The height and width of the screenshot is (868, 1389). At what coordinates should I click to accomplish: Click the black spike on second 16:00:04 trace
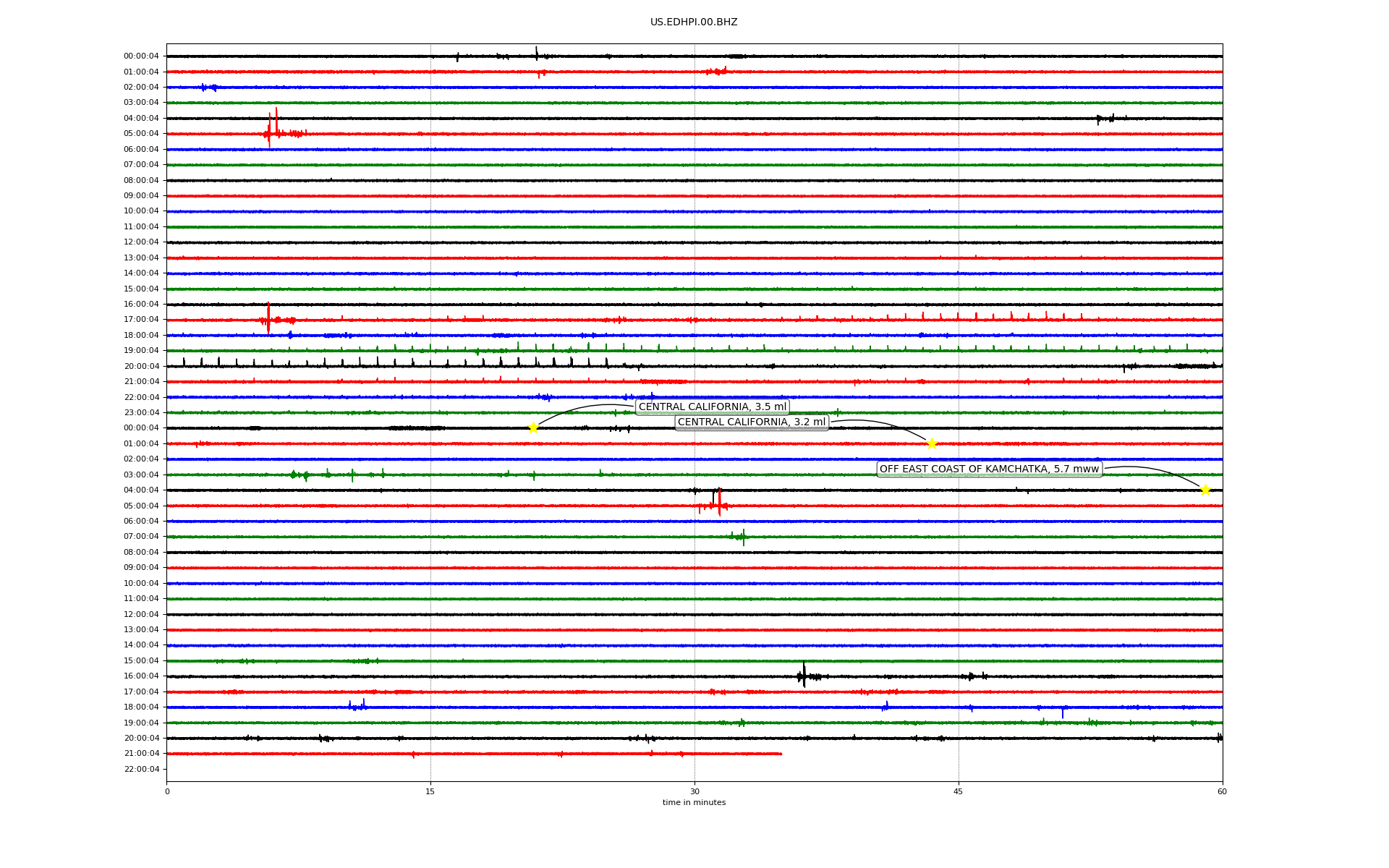coord(804,674)
